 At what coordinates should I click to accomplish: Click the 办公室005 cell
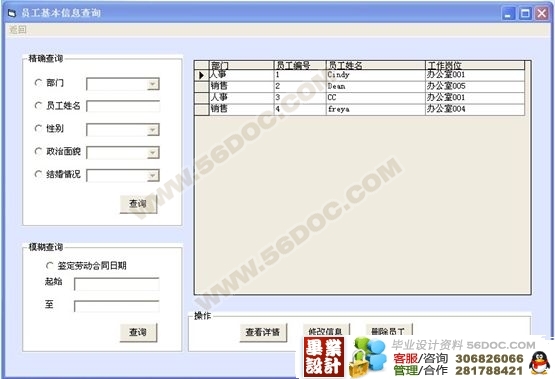[475, 87]
